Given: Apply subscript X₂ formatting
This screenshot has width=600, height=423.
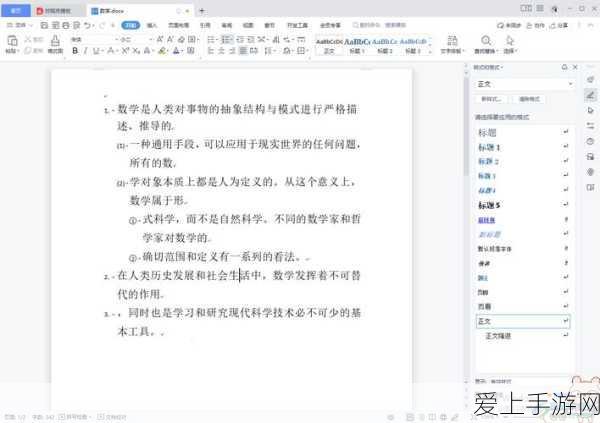Looking at the screenshot, I should pyautogui.click(x=136, y=51).
